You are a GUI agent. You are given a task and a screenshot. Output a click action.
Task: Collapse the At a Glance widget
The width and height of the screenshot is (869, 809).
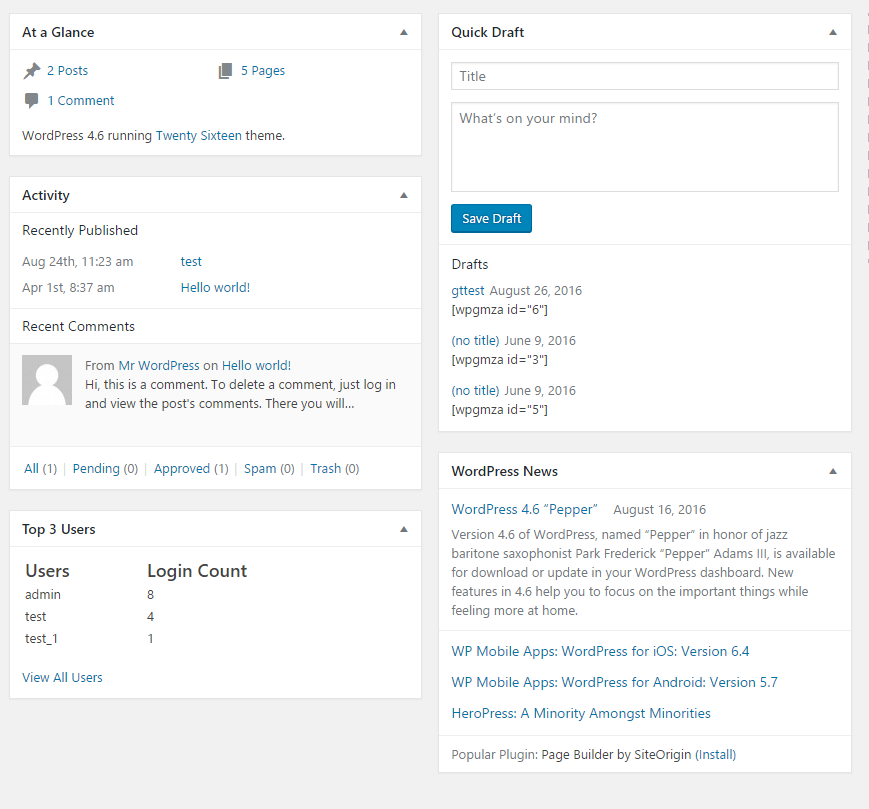click(x=404, y=31)
